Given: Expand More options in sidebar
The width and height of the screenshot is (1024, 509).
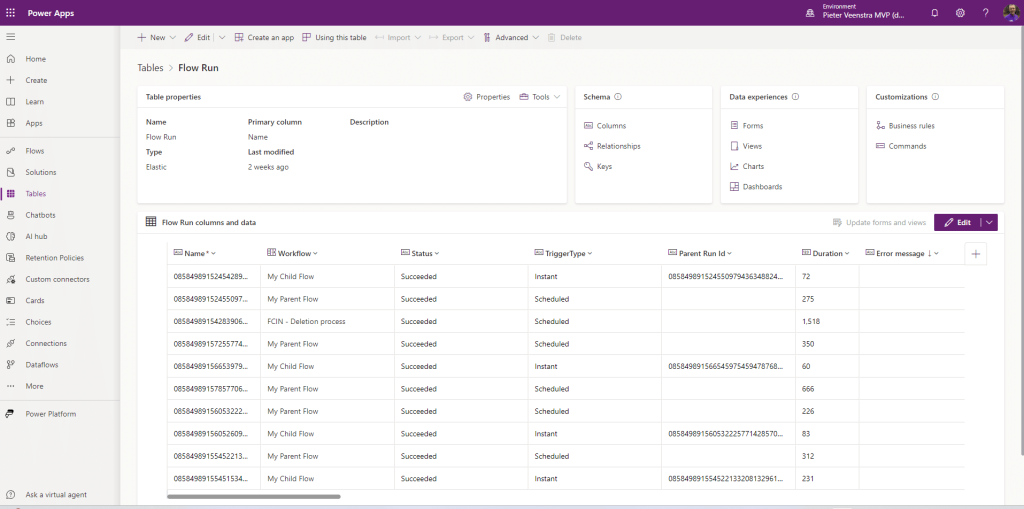Looking at the screenshot, I should [x=34, y=386].
